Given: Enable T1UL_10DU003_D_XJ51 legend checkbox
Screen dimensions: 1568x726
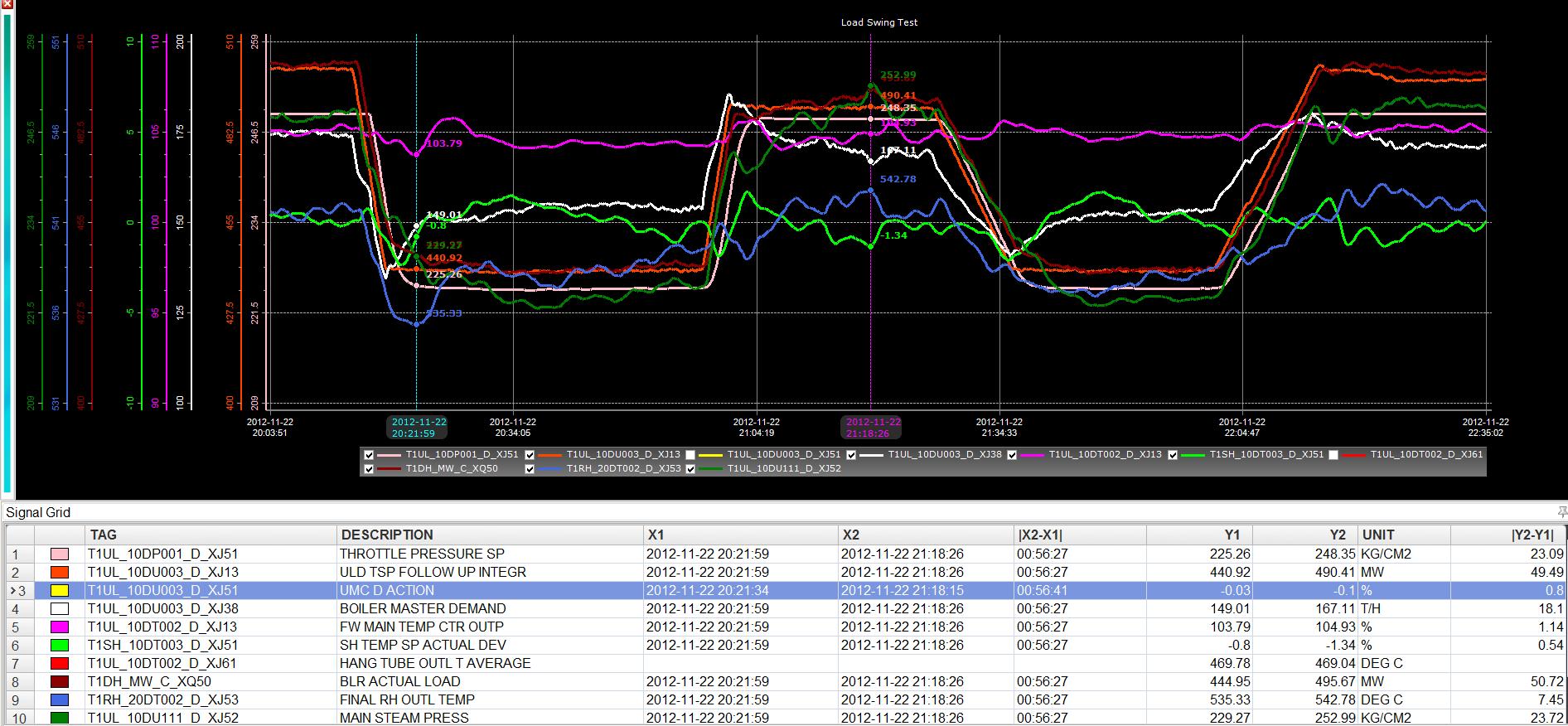Looking at the screenshot, I should pyautogui.click(x=690, y=455).
